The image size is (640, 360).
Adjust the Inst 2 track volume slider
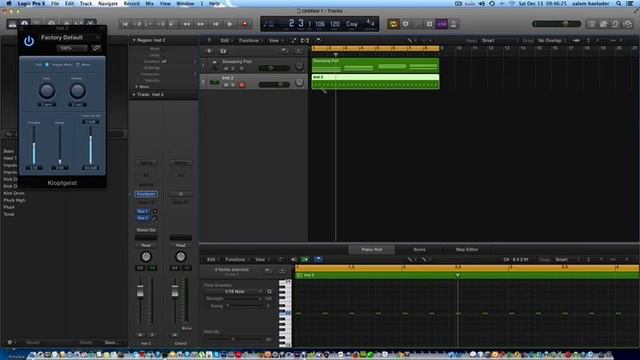coord(274,84)
